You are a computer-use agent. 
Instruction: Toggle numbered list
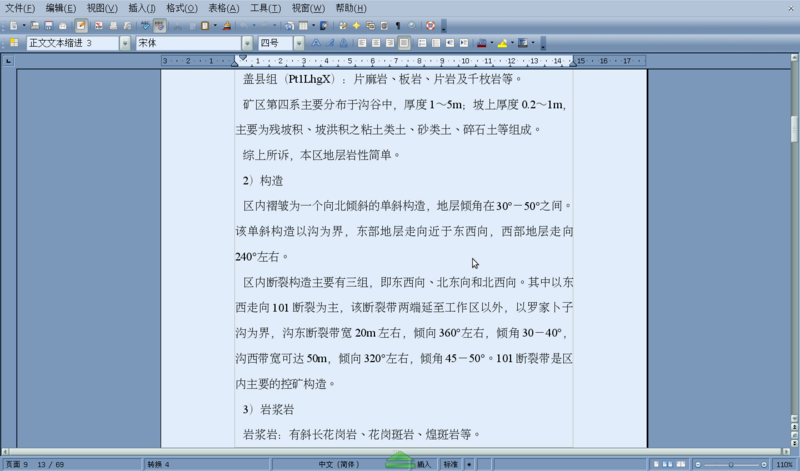coord(422,43)
